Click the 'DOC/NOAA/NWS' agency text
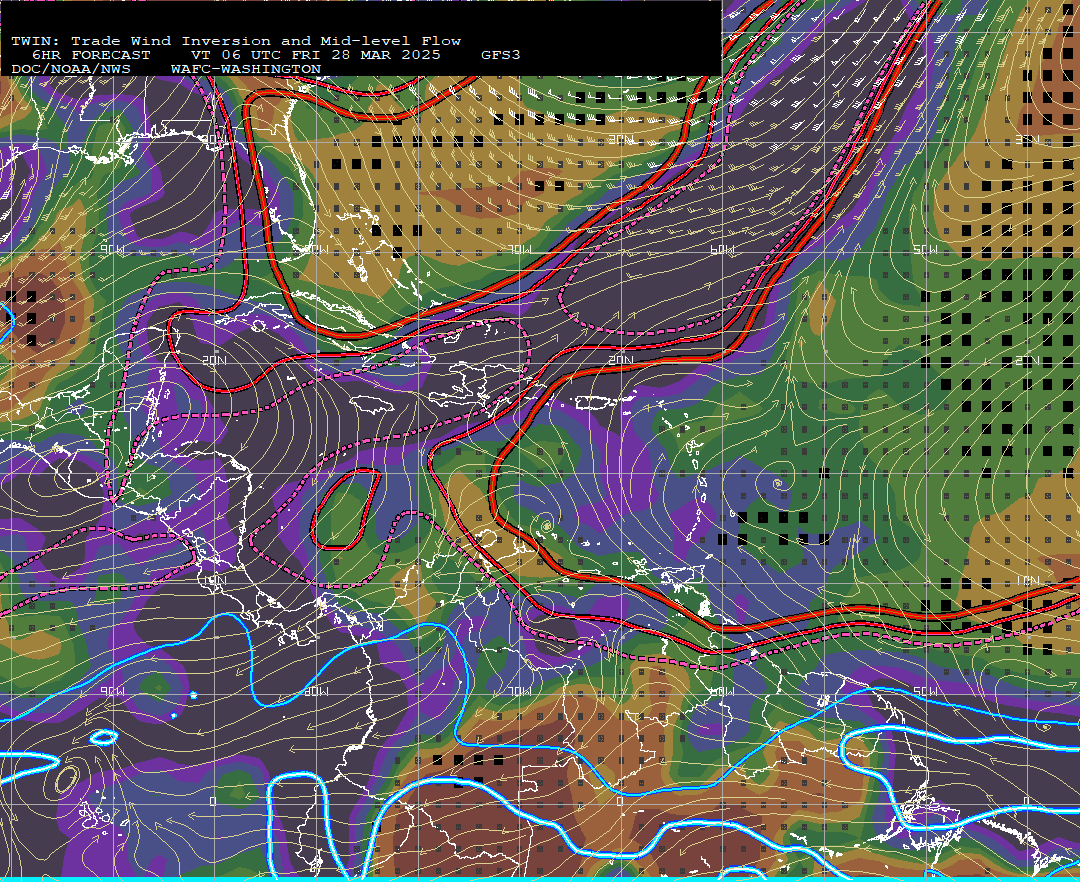The height and width of the screenshot is (882, 1080). [x=71, y=70]
